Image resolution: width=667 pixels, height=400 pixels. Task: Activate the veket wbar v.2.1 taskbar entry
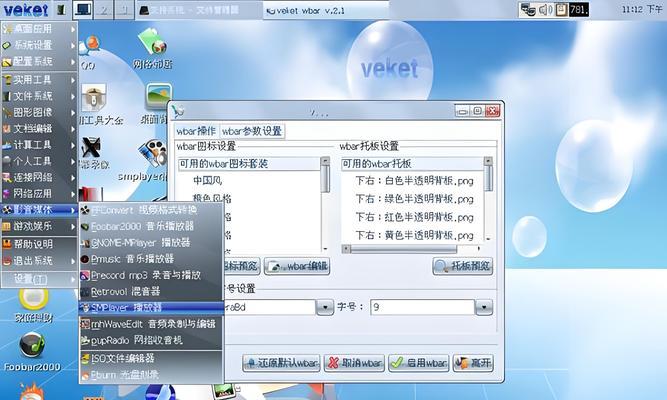click(x=325, y=10)
